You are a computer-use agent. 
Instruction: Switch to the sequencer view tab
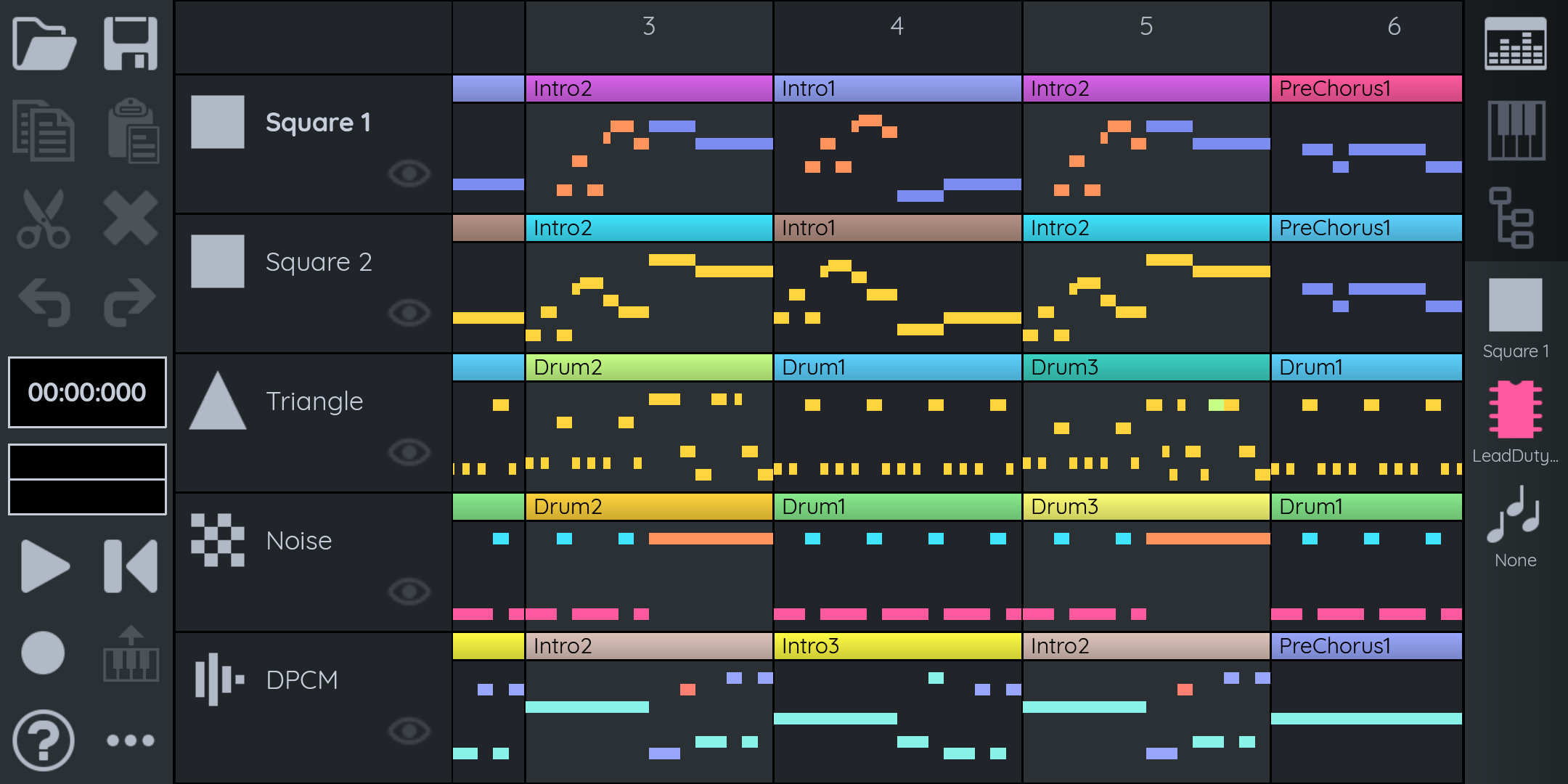[1516, 44]
